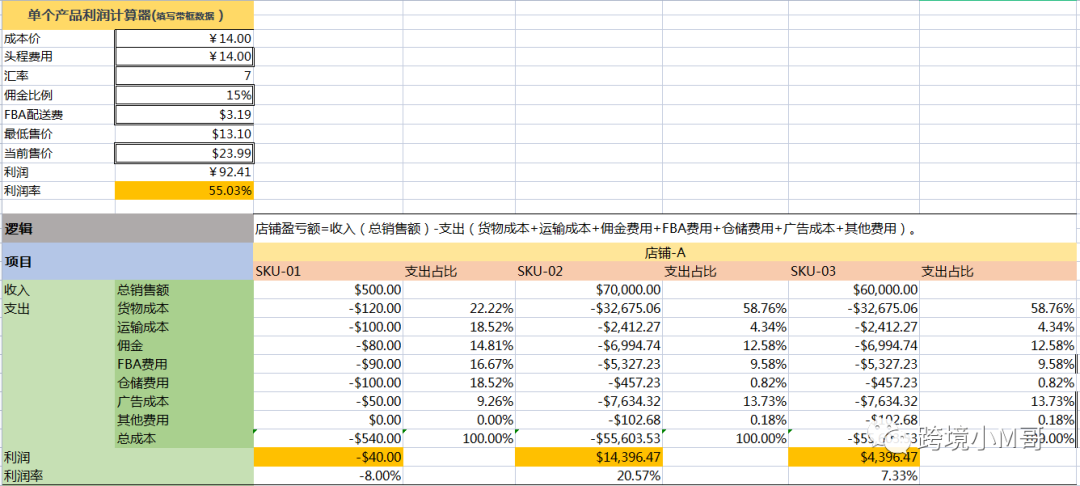This screenshot has height=486, width=1080.
Task: Click the $70,000.00 total sales cell
Action: coord(588,290)
